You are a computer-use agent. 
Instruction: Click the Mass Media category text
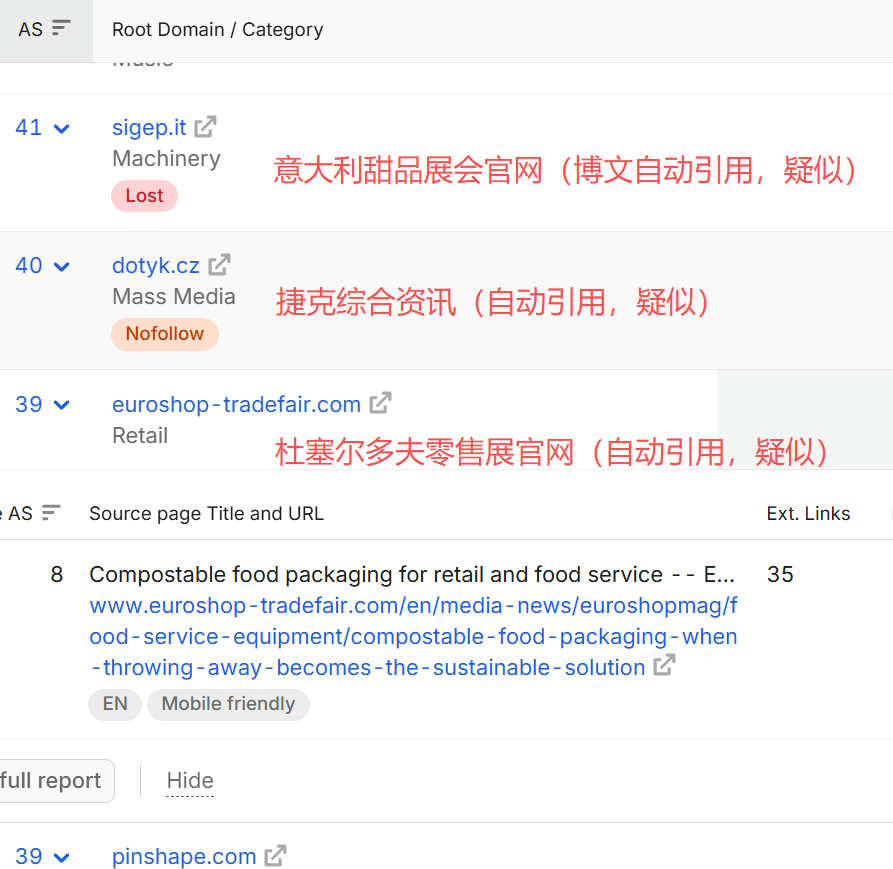pos(174,297)
